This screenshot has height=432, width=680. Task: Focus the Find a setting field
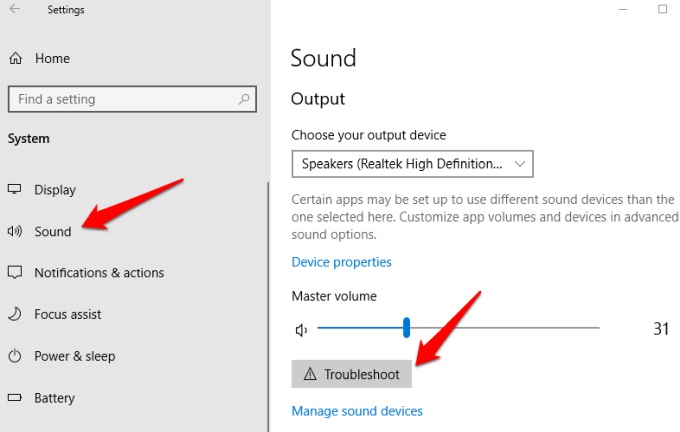tap(120, 99)
